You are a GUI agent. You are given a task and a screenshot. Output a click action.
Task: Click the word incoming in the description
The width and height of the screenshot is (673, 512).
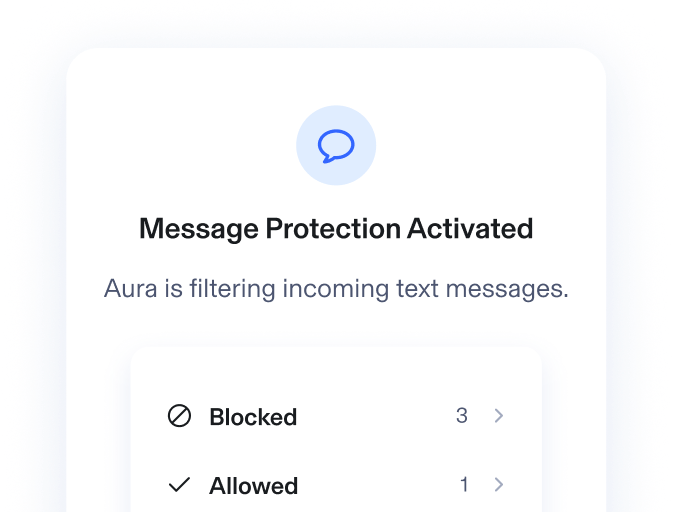pyautogui.click(x=336, y=289)
